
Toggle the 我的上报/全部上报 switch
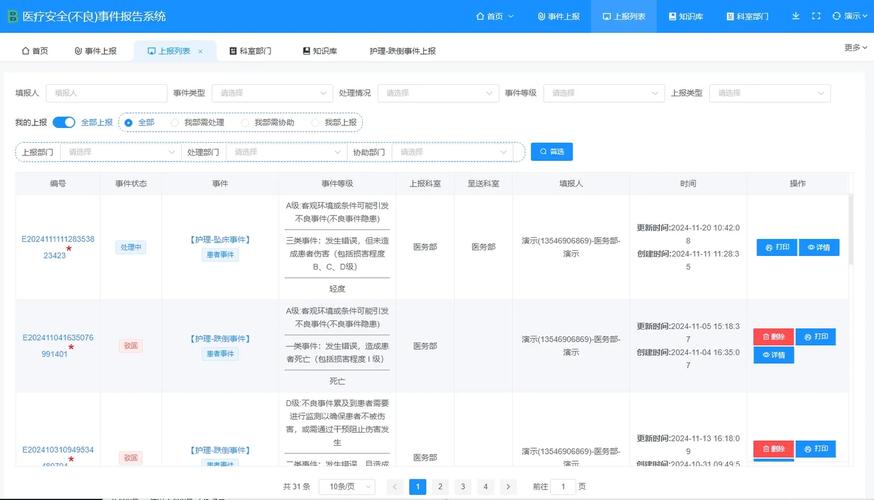click(x=64, y=122)
